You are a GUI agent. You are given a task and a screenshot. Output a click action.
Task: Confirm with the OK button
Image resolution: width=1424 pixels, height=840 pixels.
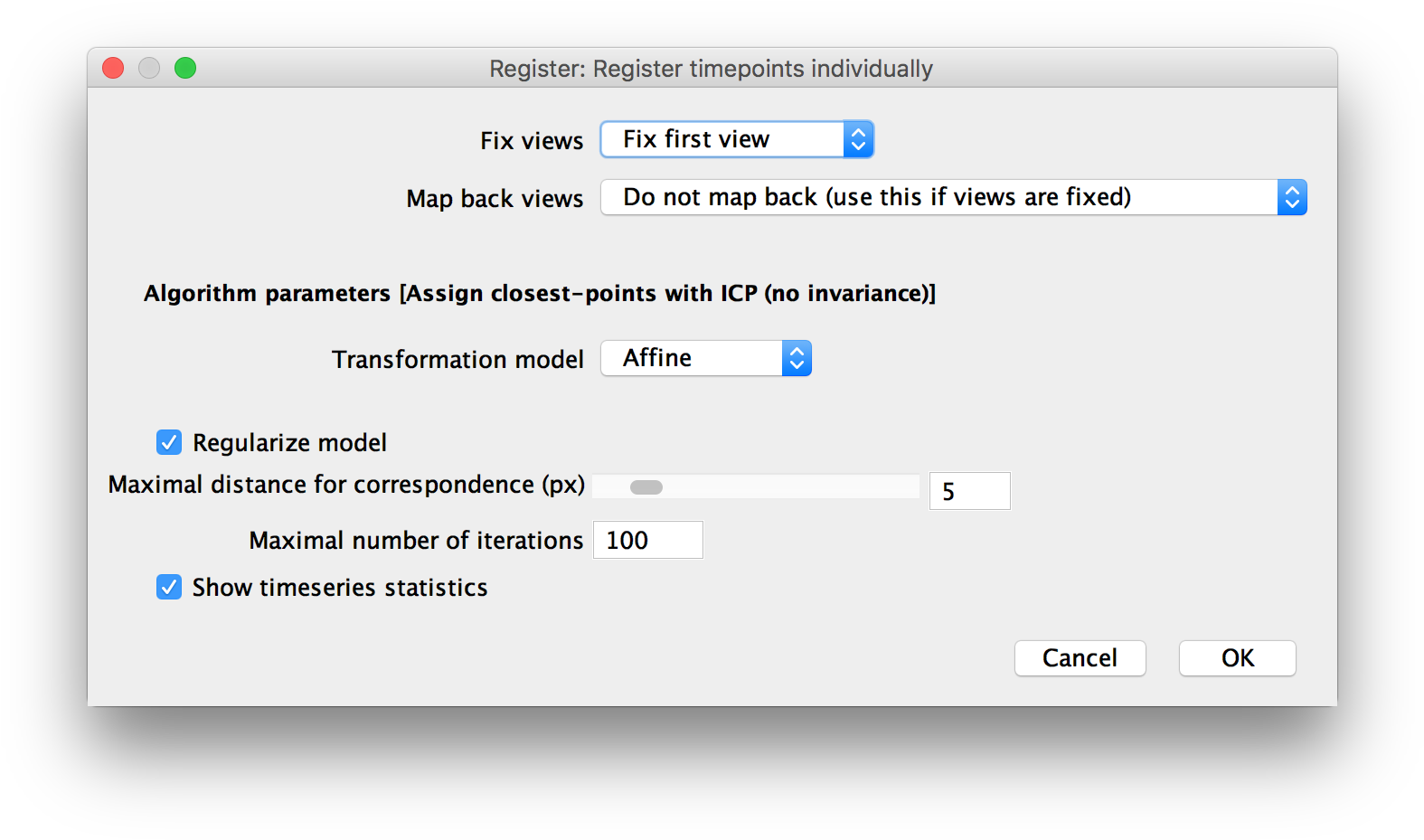(x=1237, y=658)
